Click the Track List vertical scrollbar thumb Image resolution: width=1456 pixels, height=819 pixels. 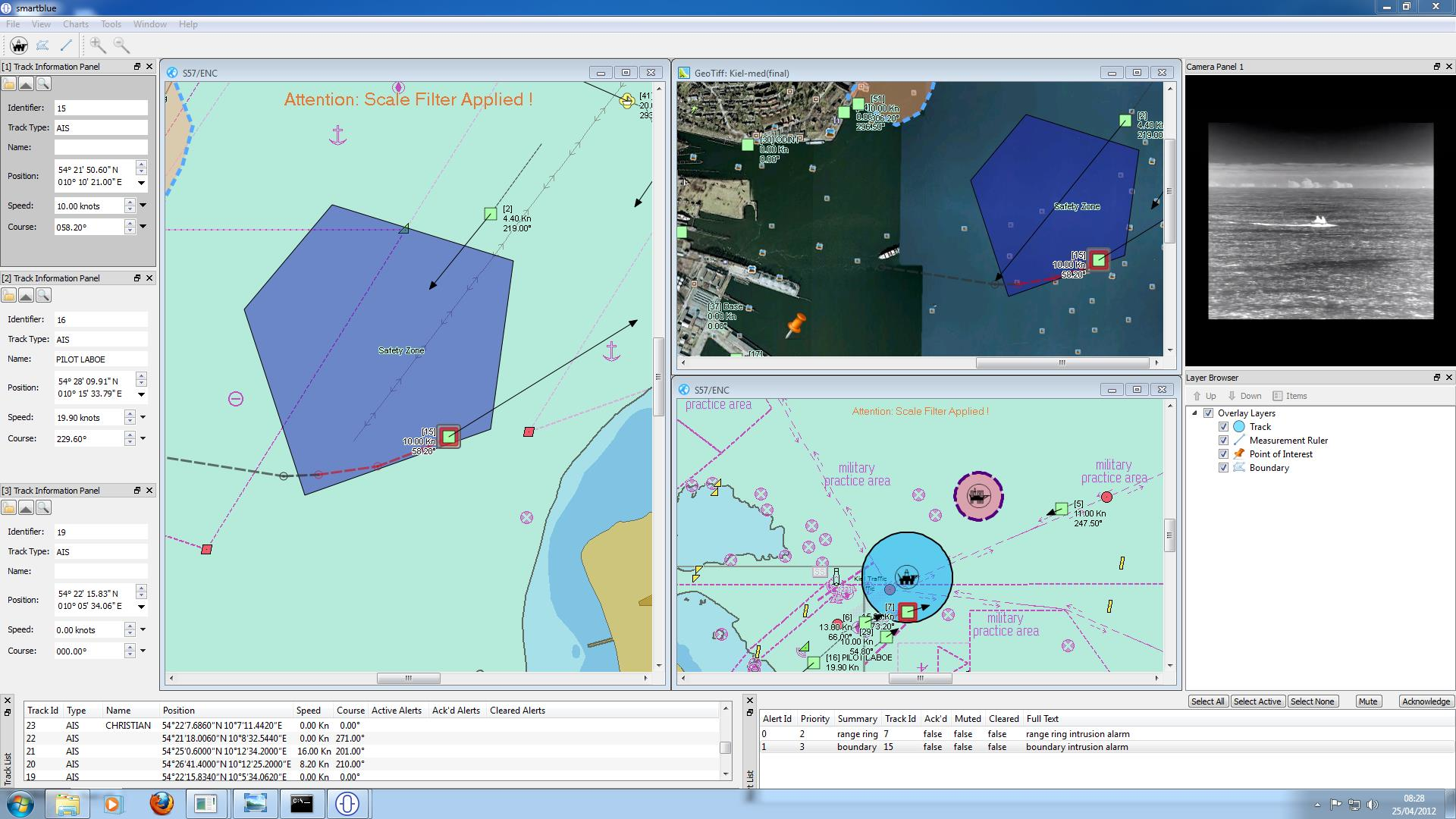click(x=725, y=748)
